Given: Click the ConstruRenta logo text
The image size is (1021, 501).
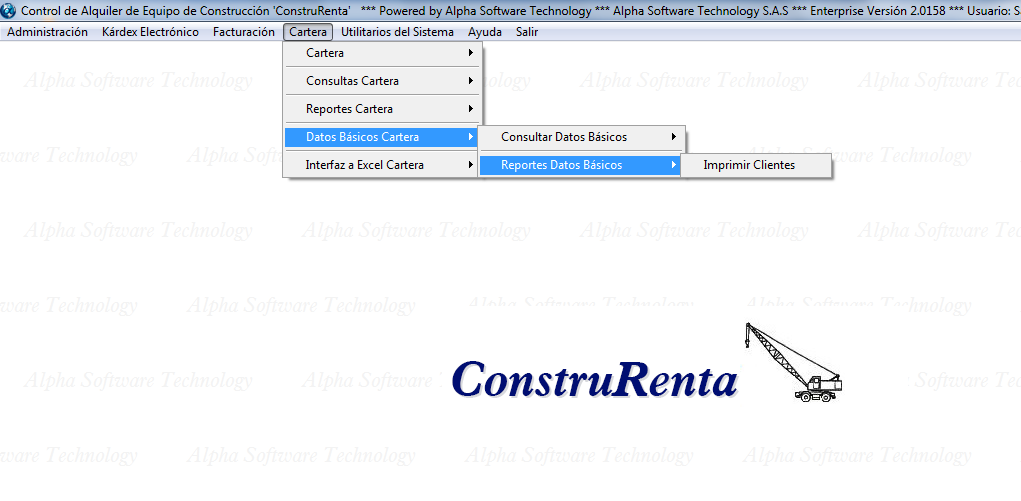Looking at the screenshot, I should point(594,381).
